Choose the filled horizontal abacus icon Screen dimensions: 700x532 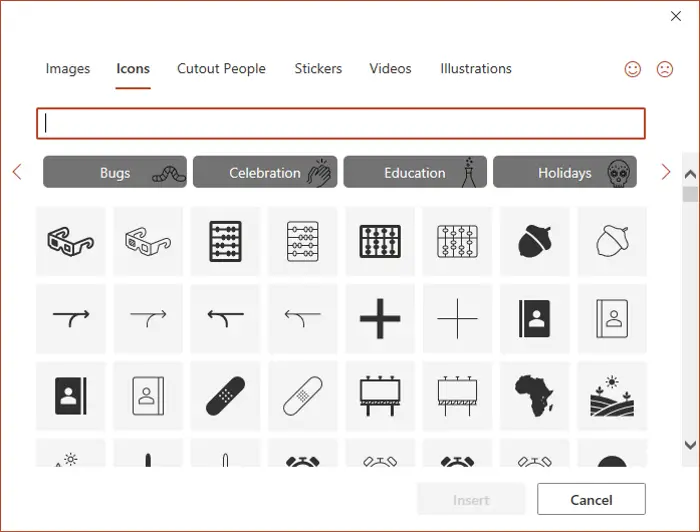point(380,241)
